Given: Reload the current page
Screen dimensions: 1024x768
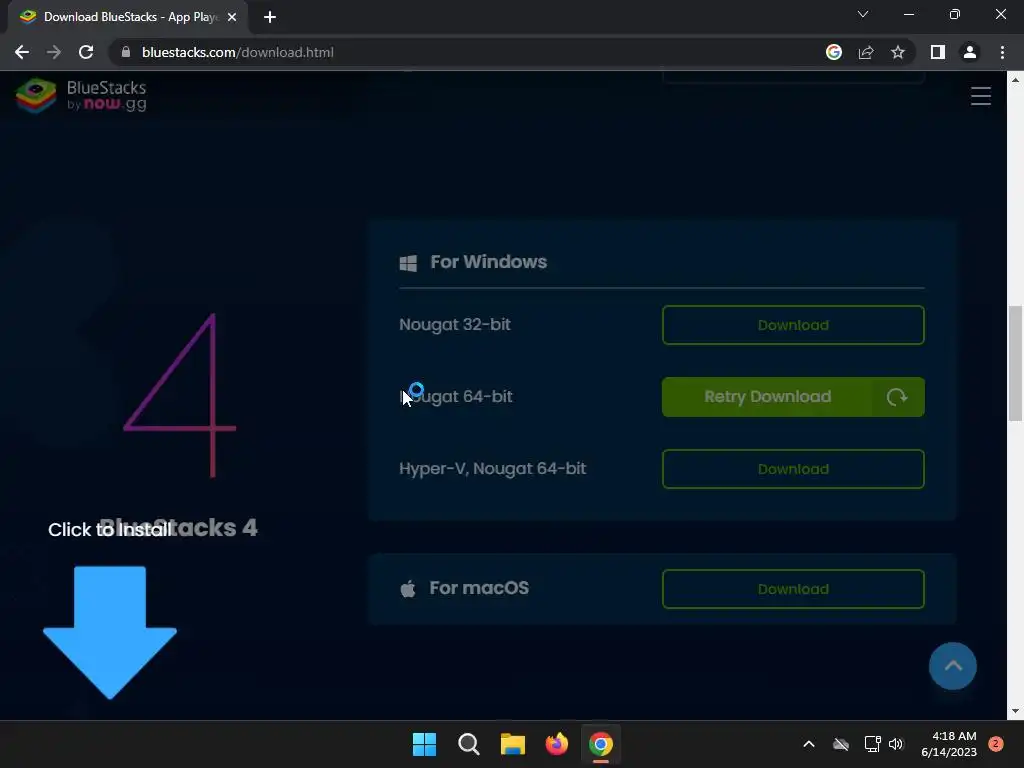Looking at the screenshot, I should (x=86, y=52).
